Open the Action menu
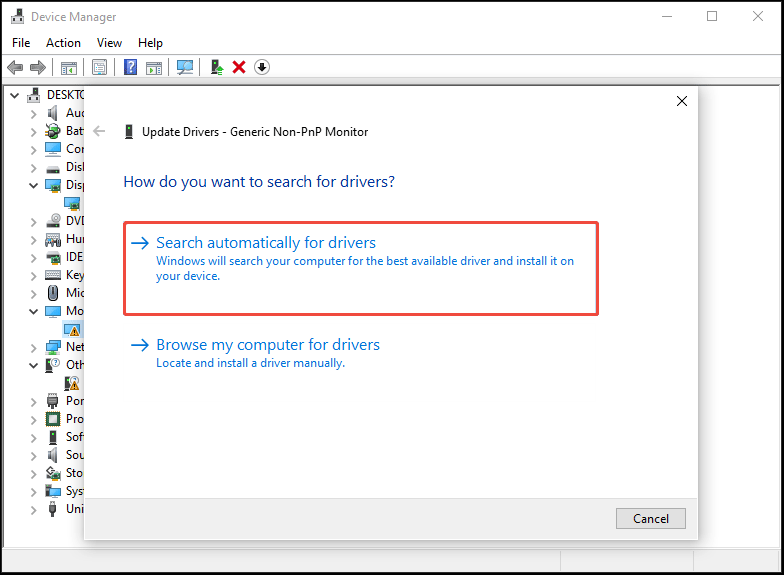The width and height of the screenshot is (784, 575). click(63, 43)
